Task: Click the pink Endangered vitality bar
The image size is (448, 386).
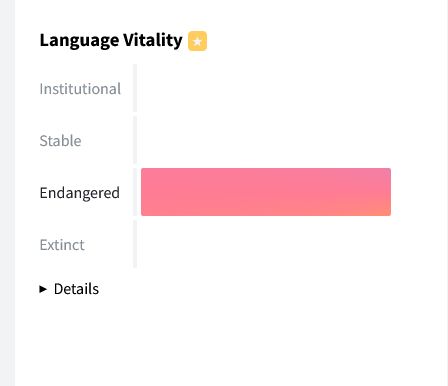Action: click(266, 192)
